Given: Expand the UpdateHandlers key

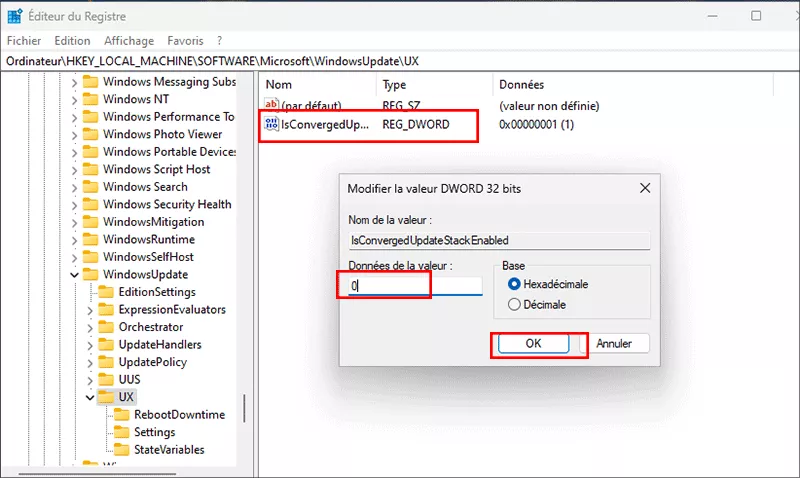Looking at the screenshot, I should coord(90,345).
